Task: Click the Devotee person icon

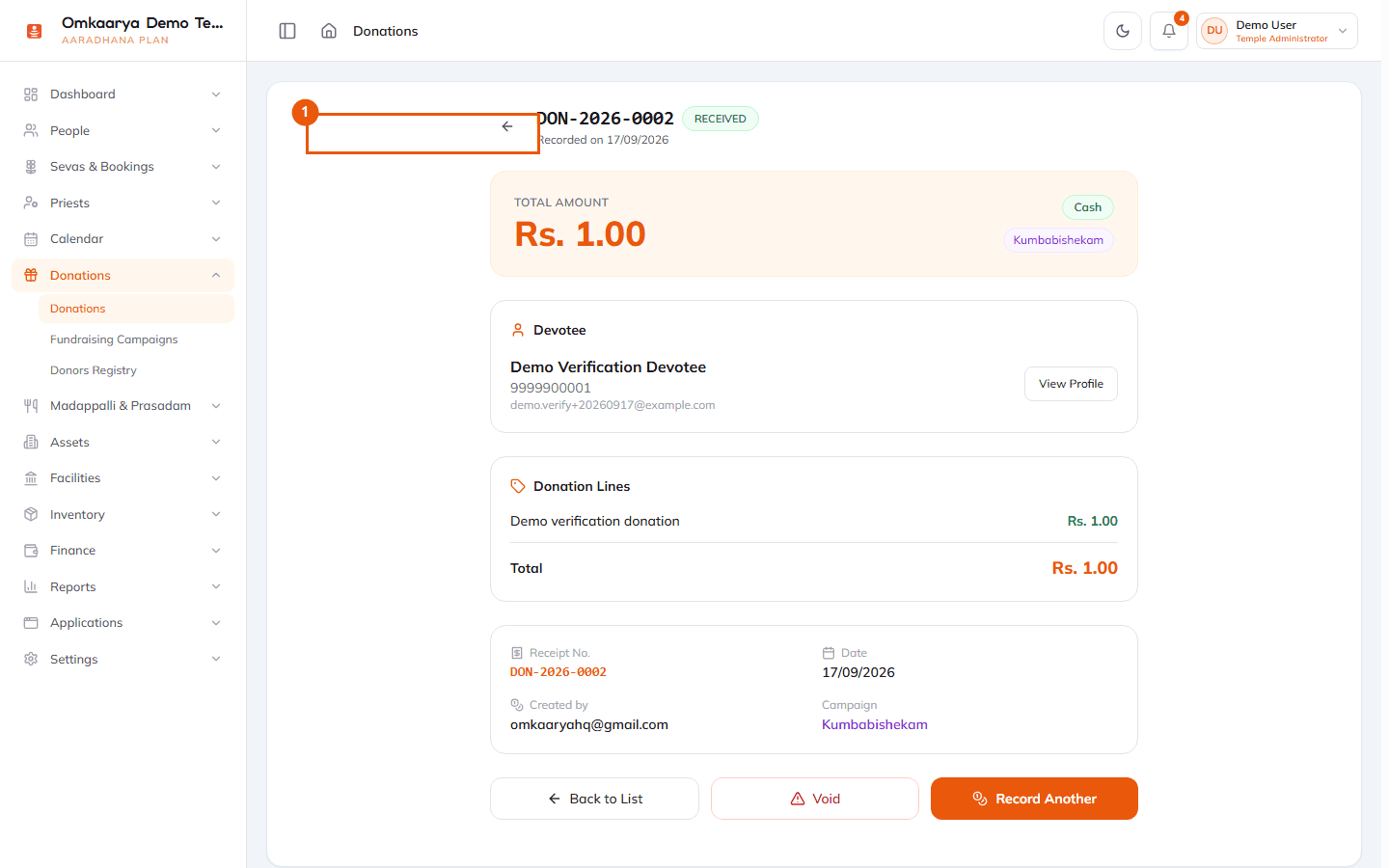Action: [518, 330]
